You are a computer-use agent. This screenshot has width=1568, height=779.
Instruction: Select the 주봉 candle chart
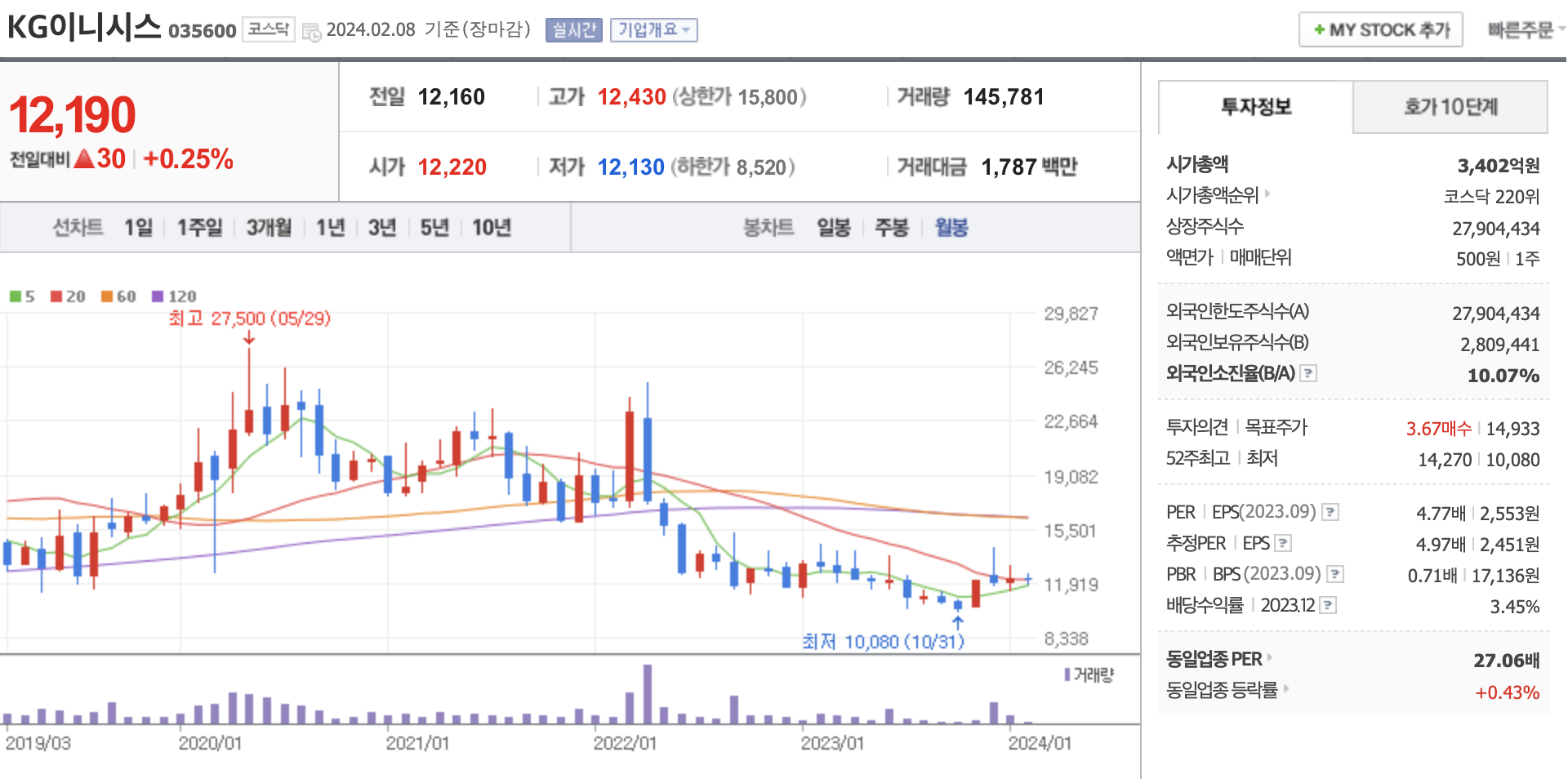891,227
